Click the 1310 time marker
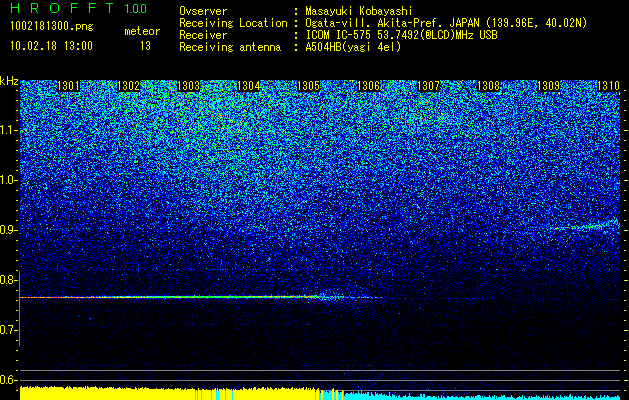629x400 pixels. (x=609, y=86)
